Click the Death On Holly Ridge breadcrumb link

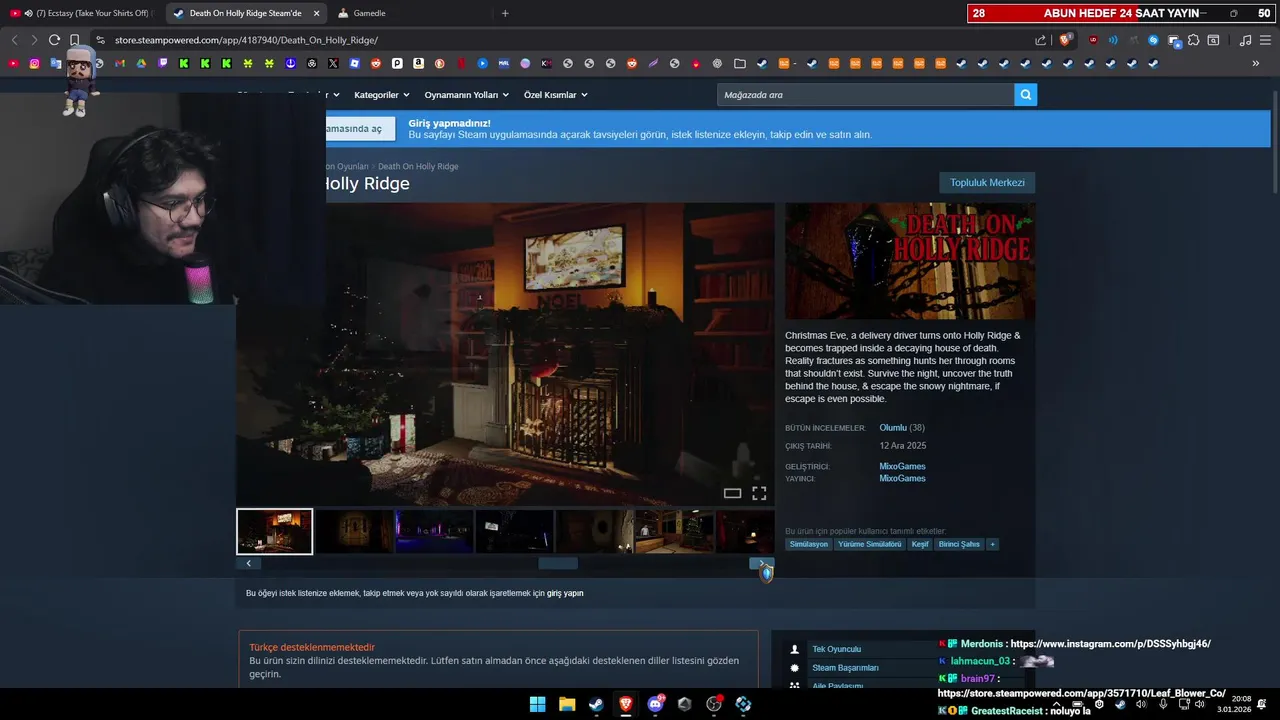click(418, 166)
